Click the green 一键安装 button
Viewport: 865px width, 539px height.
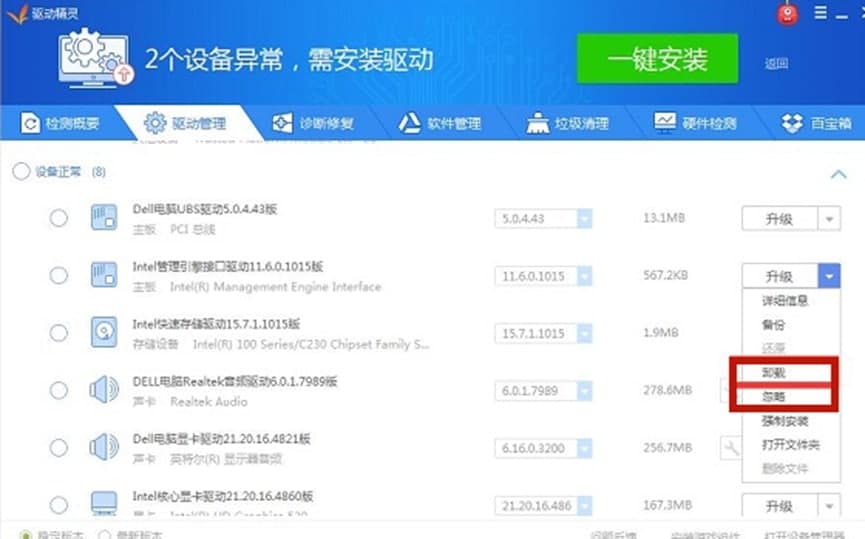pyautogui.click(x=658, y=58)
